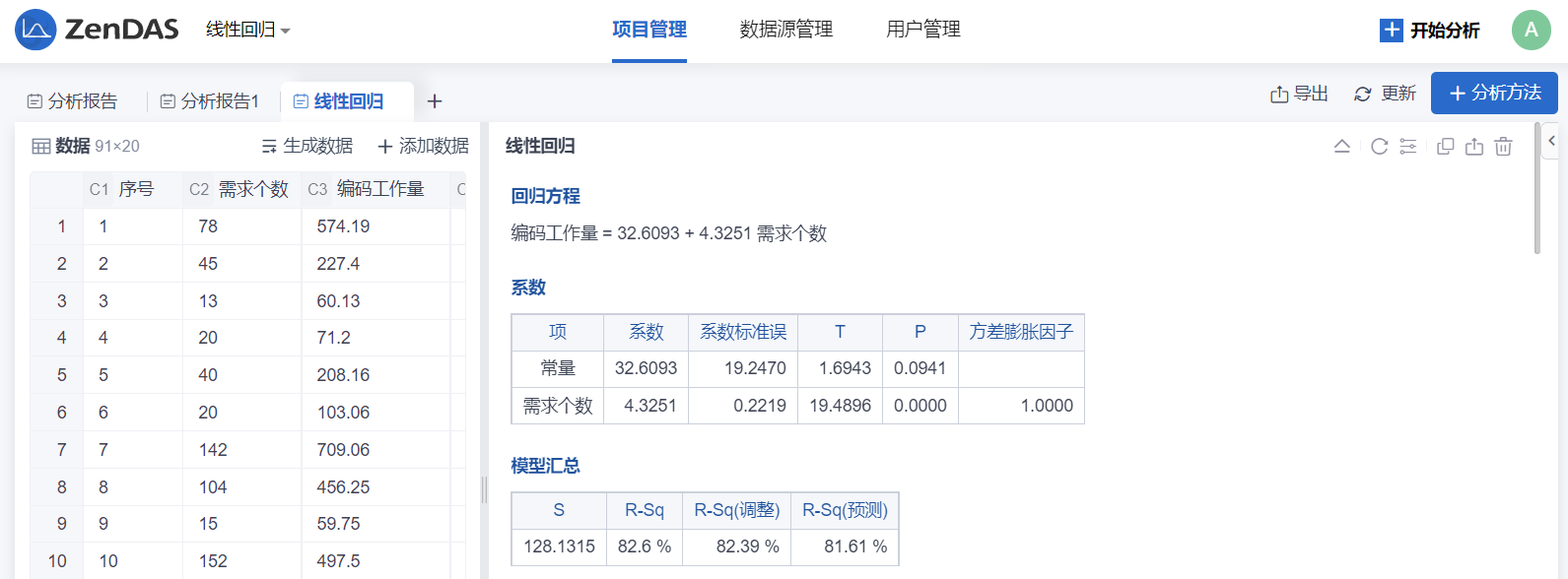
Task: Refresh the 线性回归 result with circular arrow
Action: 1380,147
